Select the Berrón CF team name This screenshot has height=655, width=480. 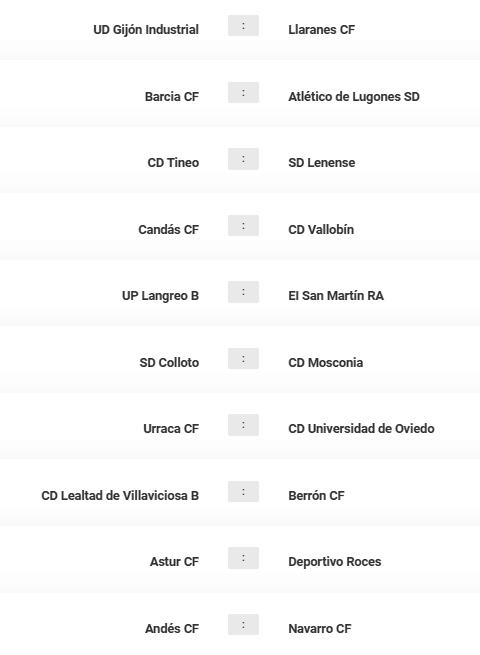pos(316,495)
